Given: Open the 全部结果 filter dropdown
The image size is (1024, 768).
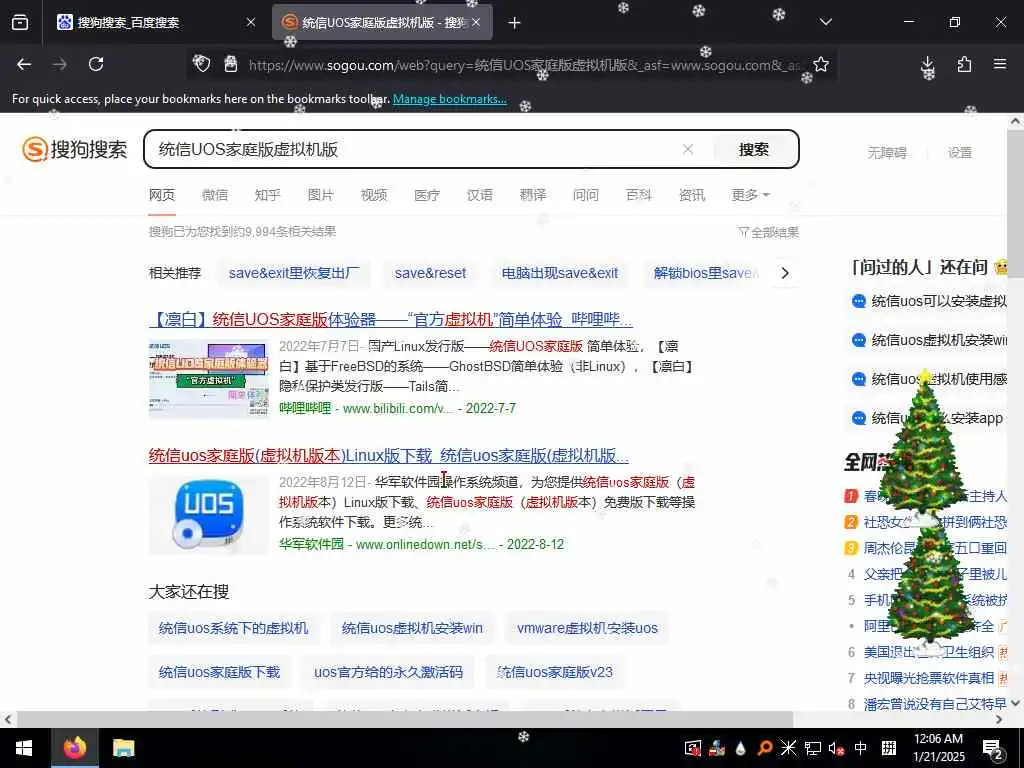Looking at the screenshot, I should click(769, 232).
